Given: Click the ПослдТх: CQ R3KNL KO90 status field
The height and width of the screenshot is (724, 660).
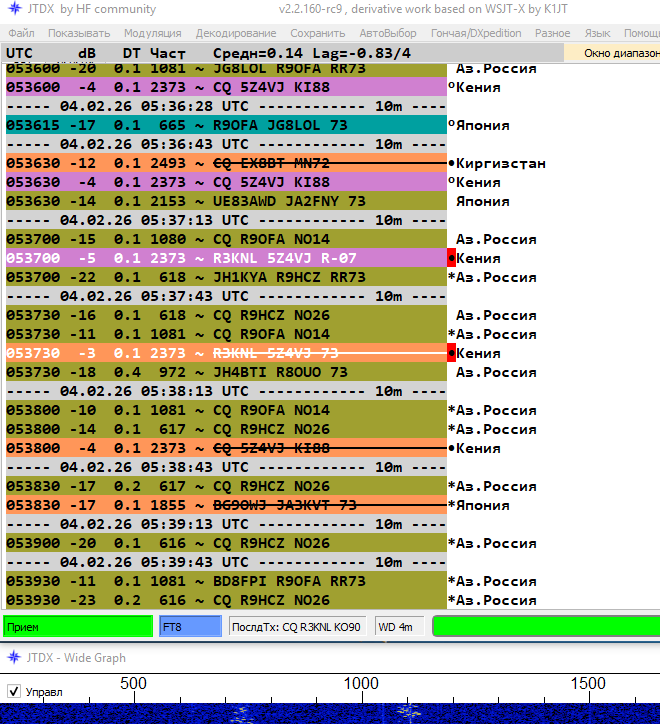Looking at the screenshot, I should [297, 627].
